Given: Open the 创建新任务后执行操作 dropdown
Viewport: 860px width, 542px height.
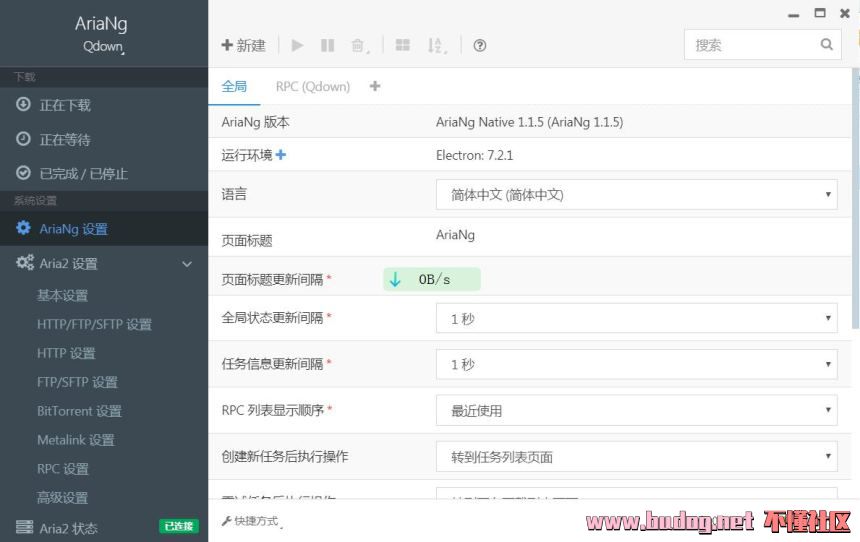Looking at the screenshot, I should [x=636, y=456].
